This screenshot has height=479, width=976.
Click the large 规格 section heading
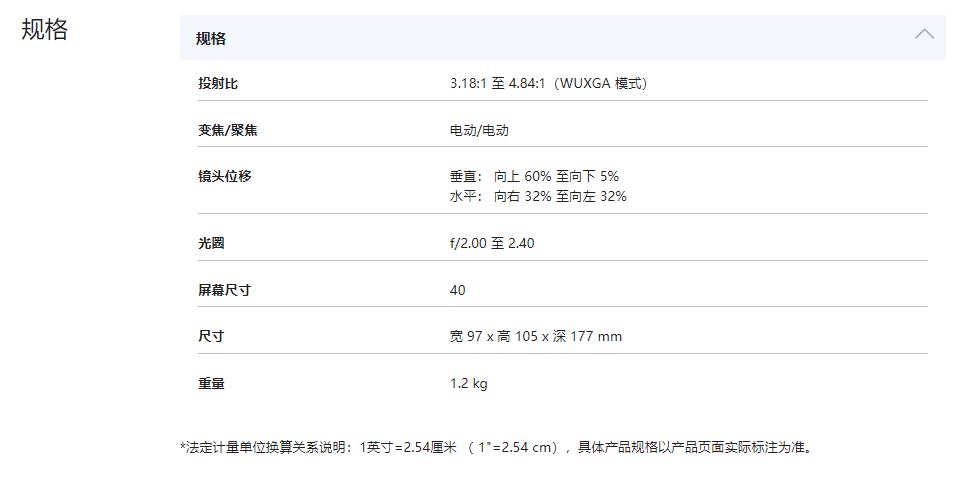(44, 29)
